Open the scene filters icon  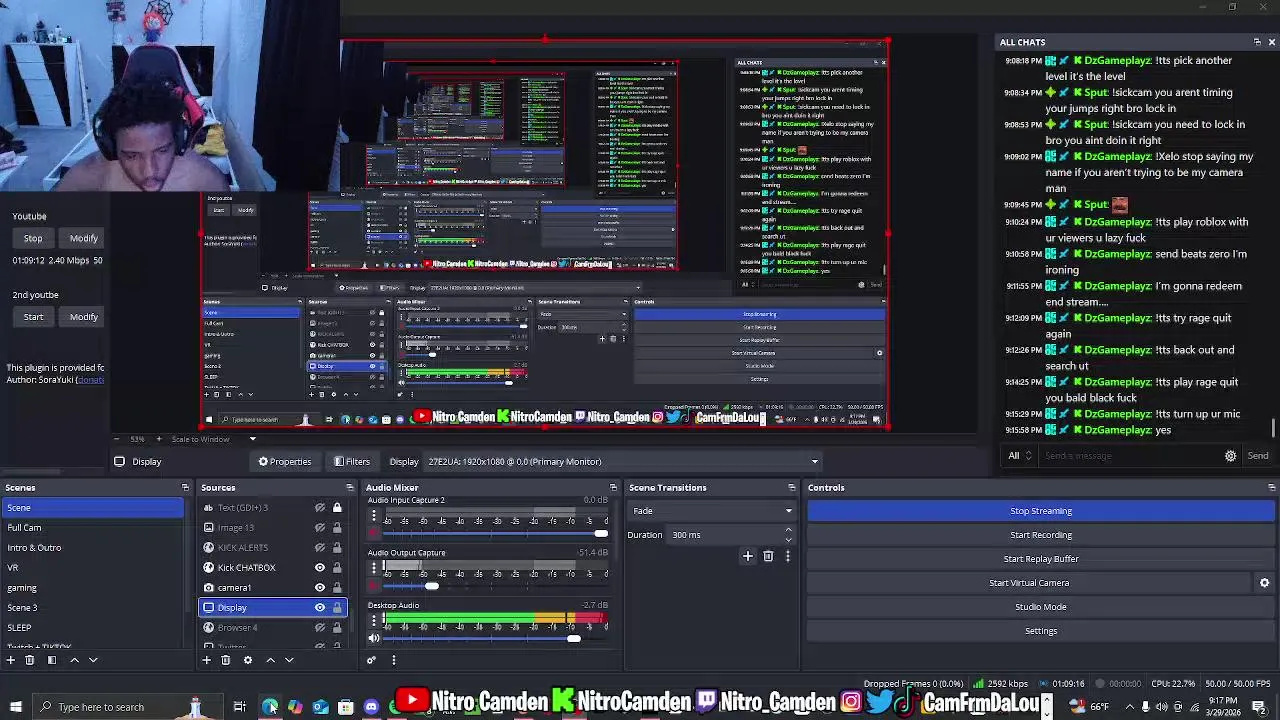point(52,660)
